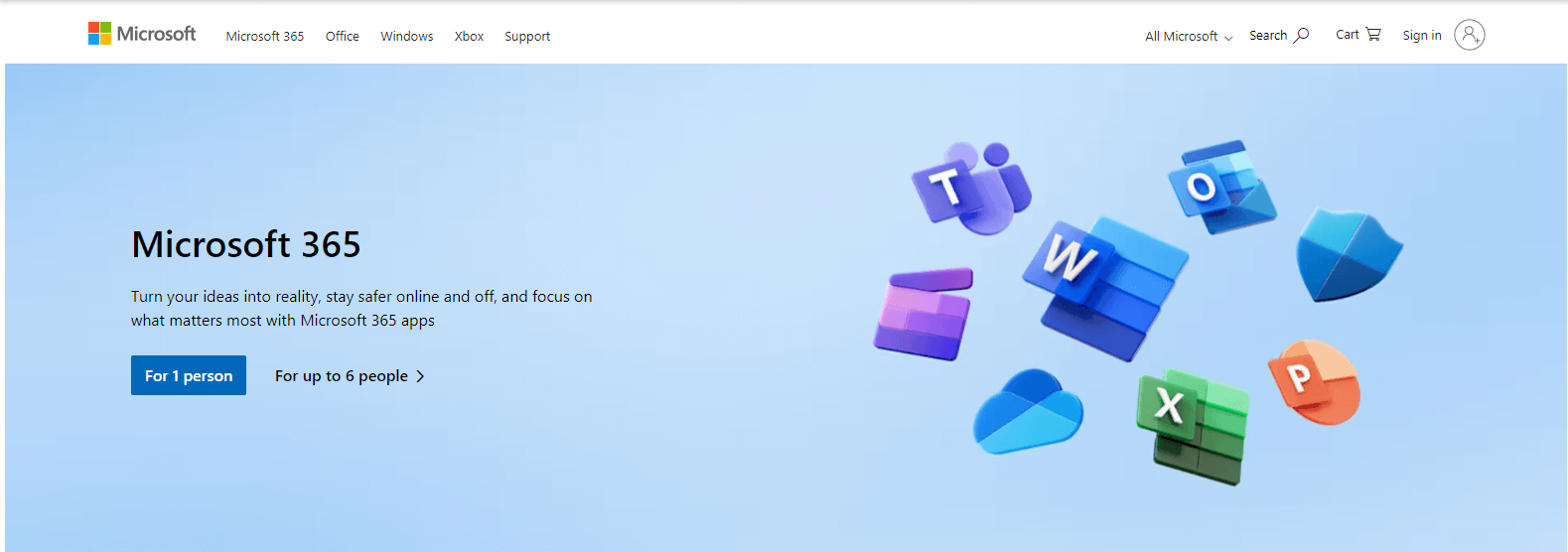The image size is (1568, 552).
Task: Click the Microsoft Defender shield icon
Action: point(1349,255)
